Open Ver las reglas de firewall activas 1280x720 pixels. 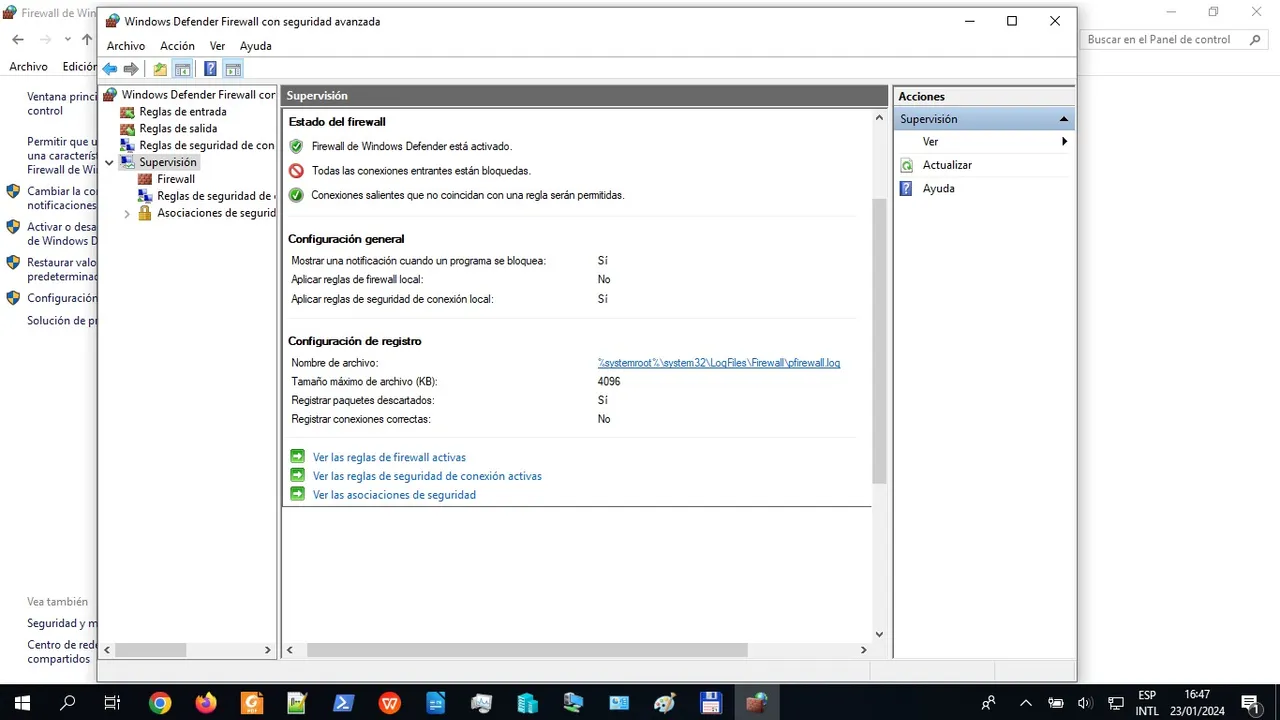[389, 457]
